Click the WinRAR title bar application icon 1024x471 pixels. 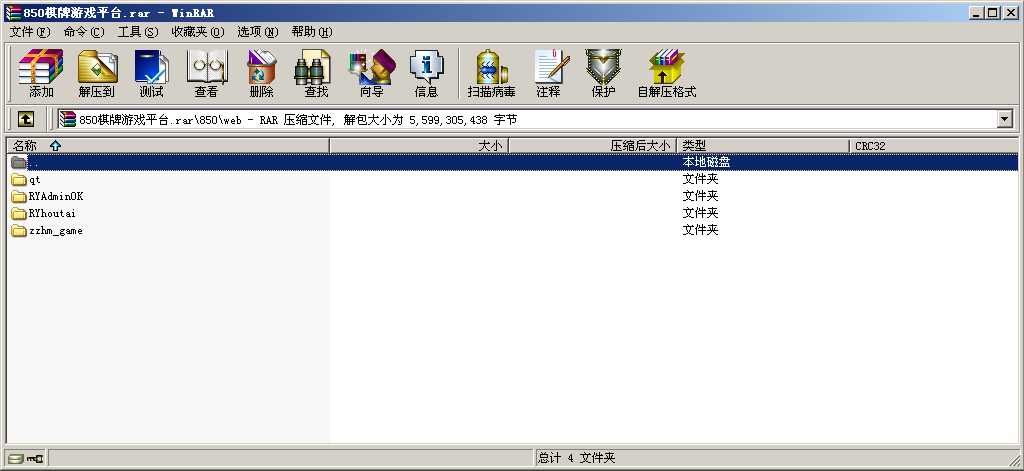click(13, 12)
